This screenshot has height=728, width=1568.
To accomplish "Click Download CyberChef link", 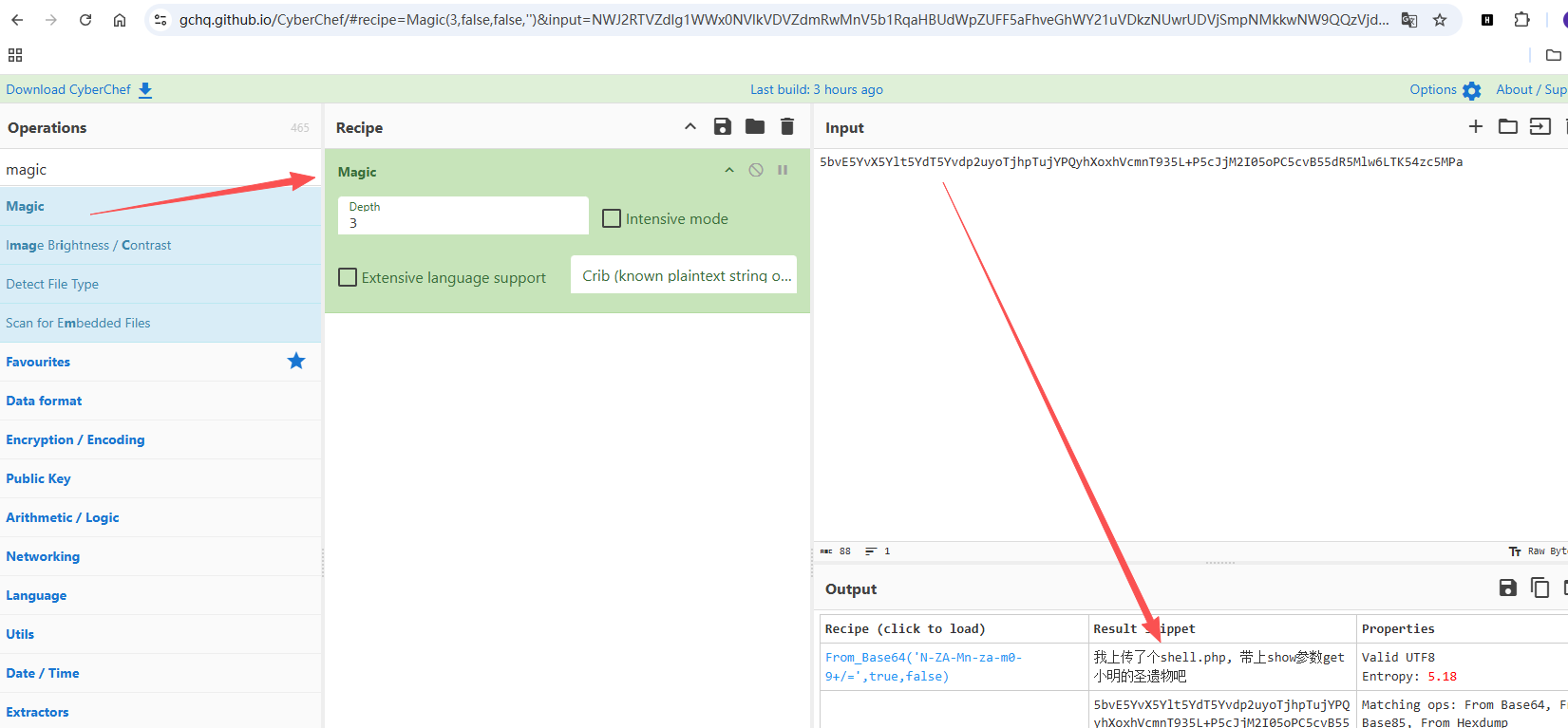I will 68,89.
